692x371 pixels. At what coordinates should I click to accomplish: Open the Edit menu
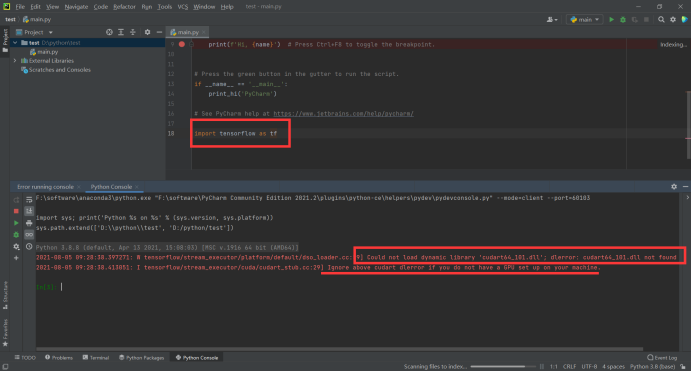pos(35,7)
